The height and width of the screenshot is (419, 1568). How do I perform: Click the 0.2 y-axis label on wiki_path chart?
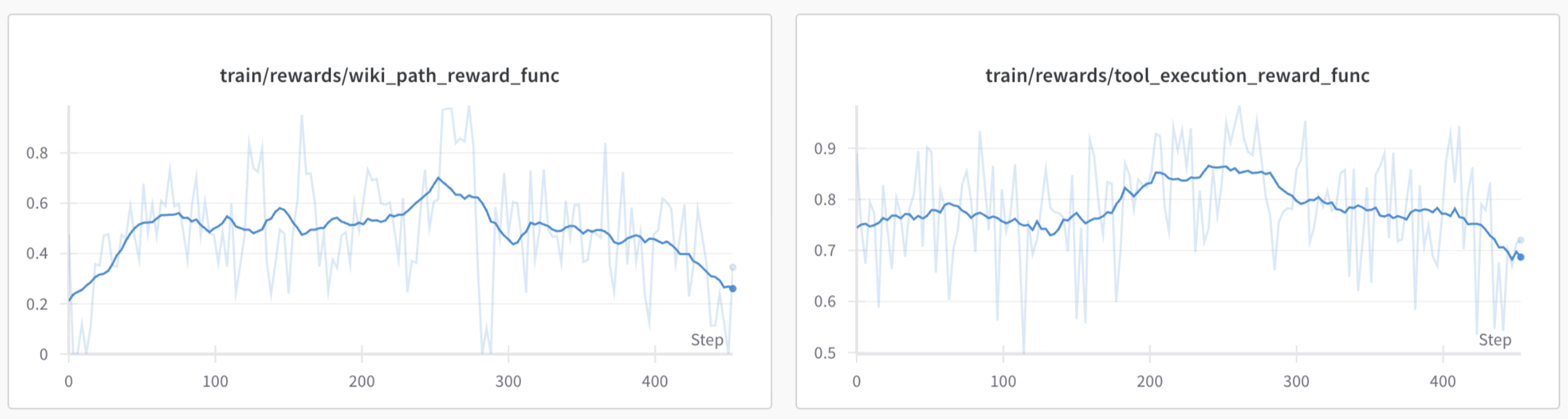click(x=37, y=304)
